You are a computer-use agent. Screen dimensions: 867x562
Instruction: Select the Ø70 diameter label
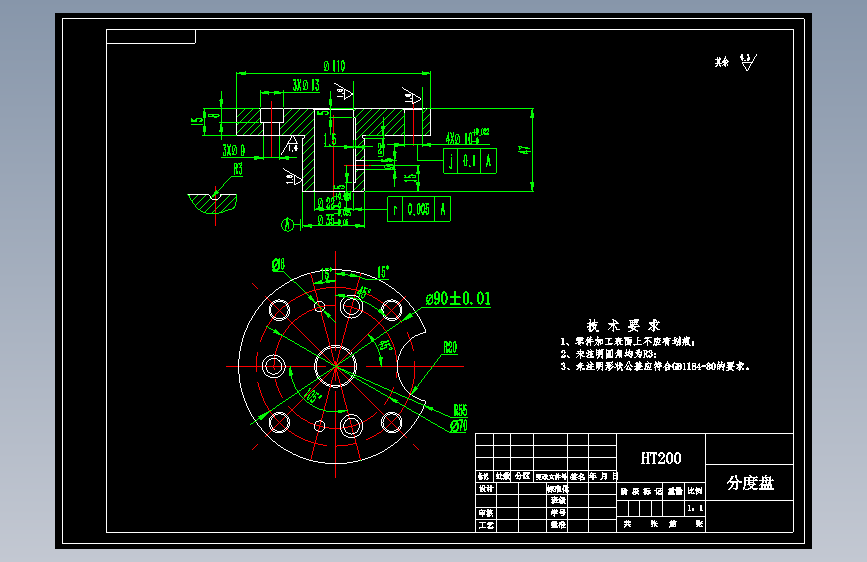[459, 425]
